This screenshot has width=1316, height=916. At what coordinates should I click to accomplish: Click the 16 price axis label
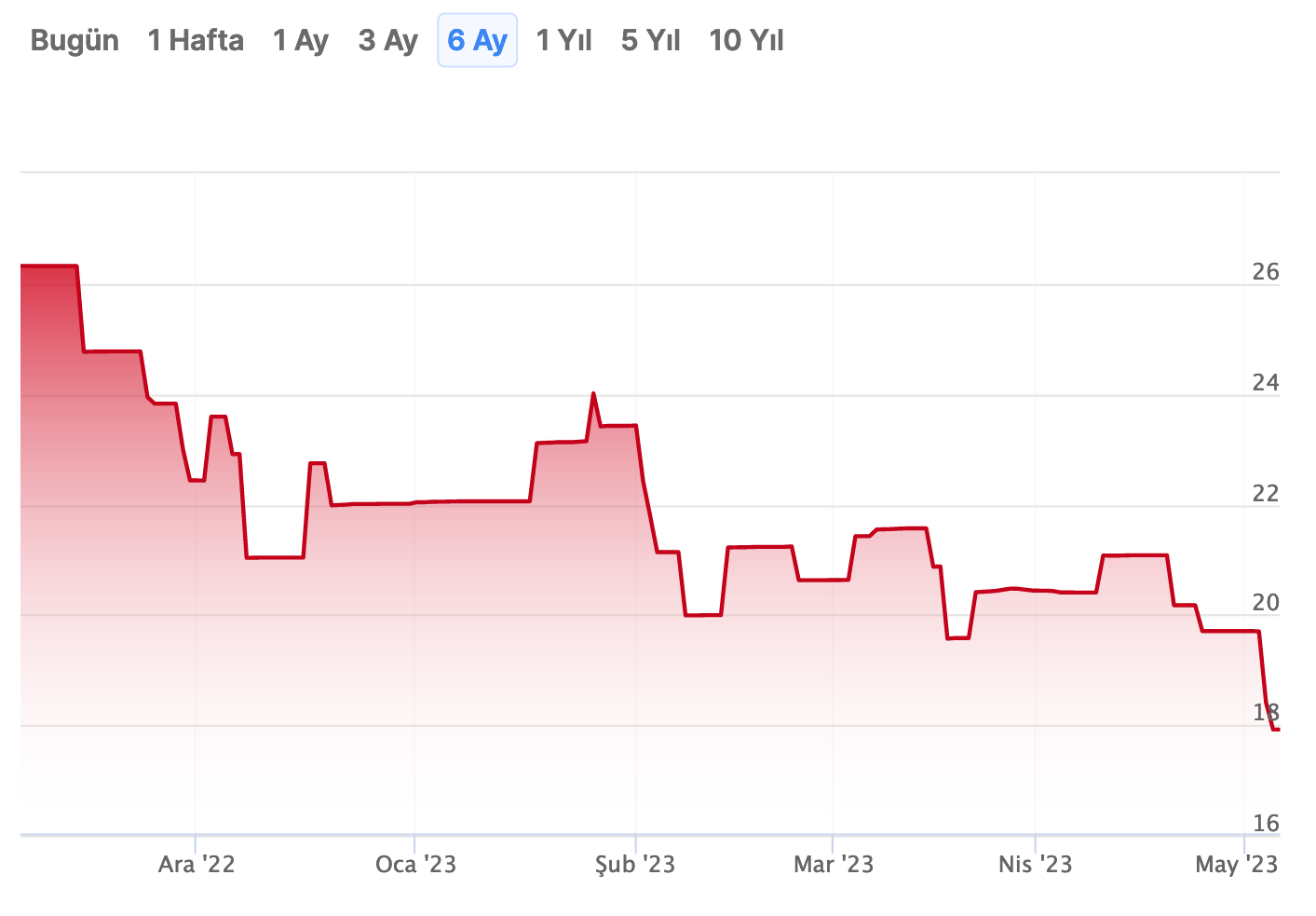(x=1266, y=824)
